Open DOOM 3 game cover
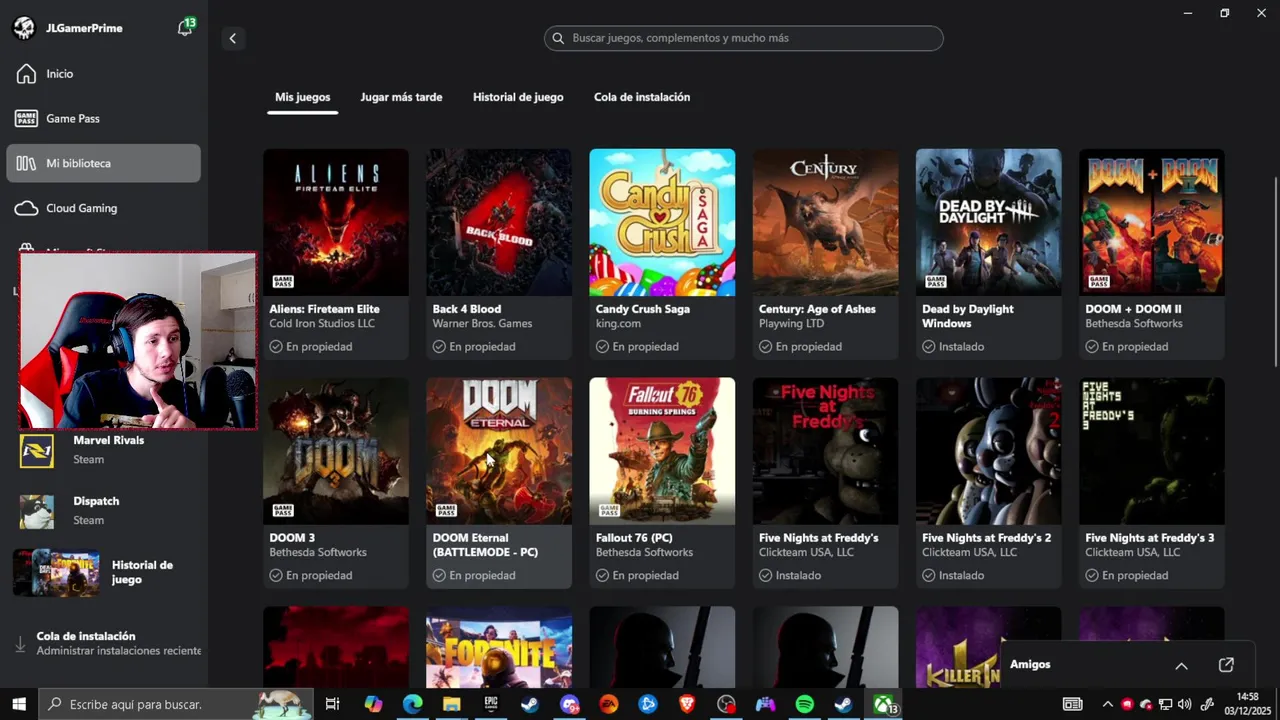This screenshot has width=1280, height=720. point(336,451)
